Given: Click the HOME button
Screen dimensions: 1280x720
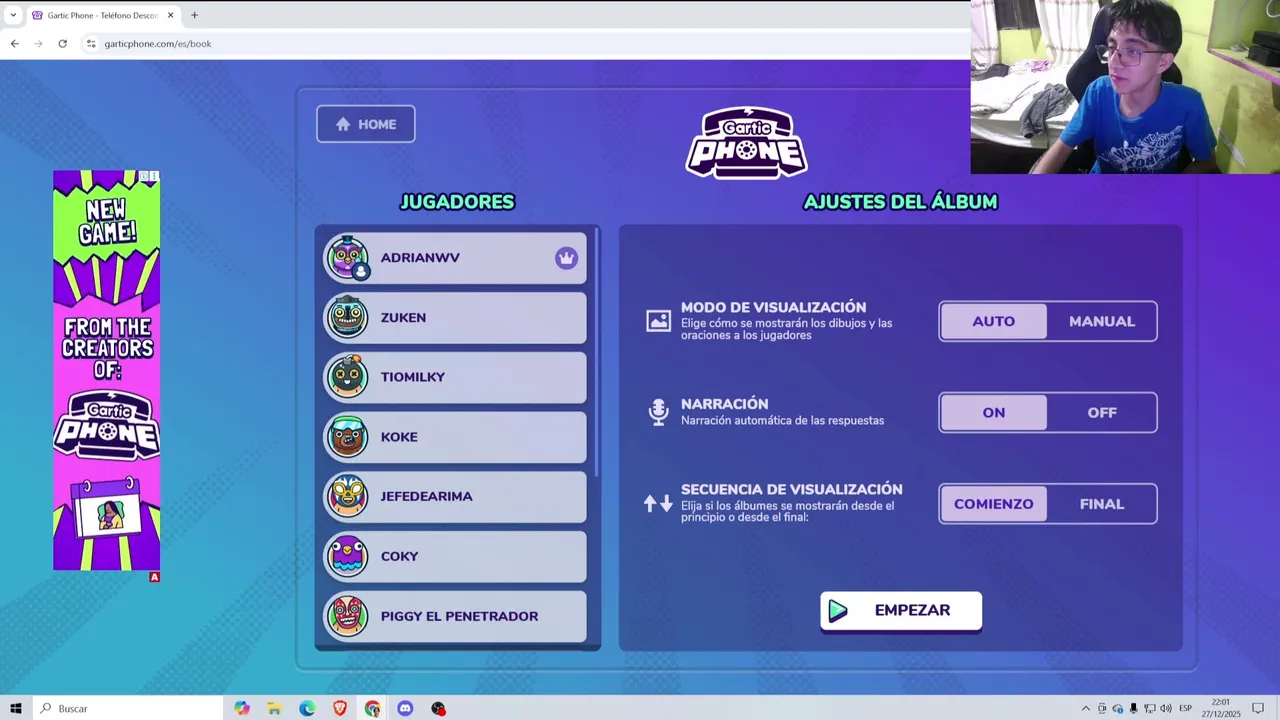Looking at the screenshot, I should (366, 124).
